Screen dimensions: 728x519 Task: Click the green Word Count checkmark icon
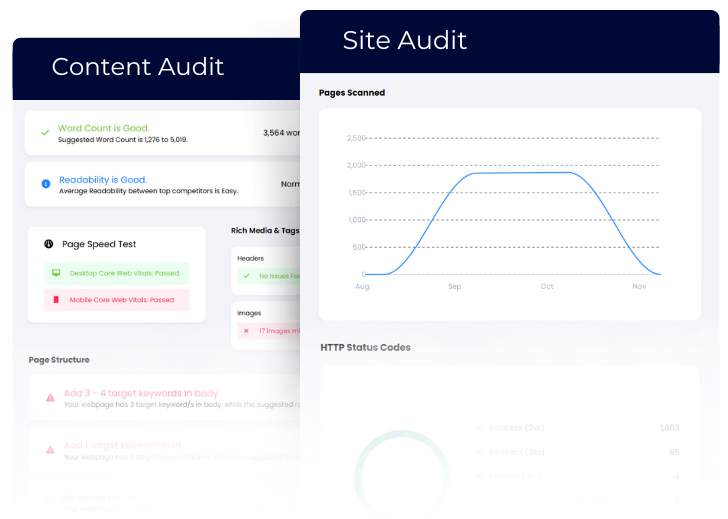(45, 132)
